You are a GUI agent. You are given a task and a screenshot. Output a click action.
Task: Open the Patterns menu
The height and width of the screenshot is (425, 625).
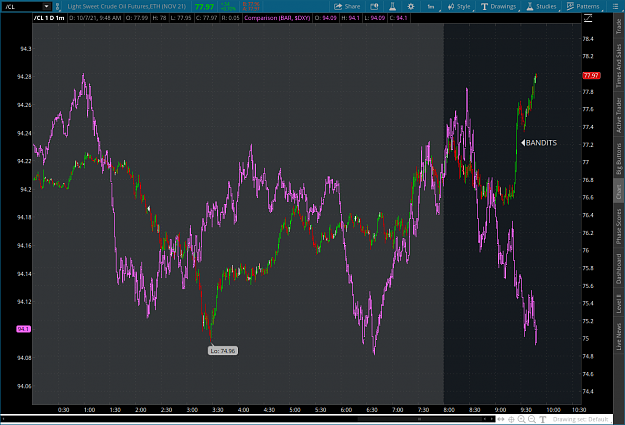point(584,6)
